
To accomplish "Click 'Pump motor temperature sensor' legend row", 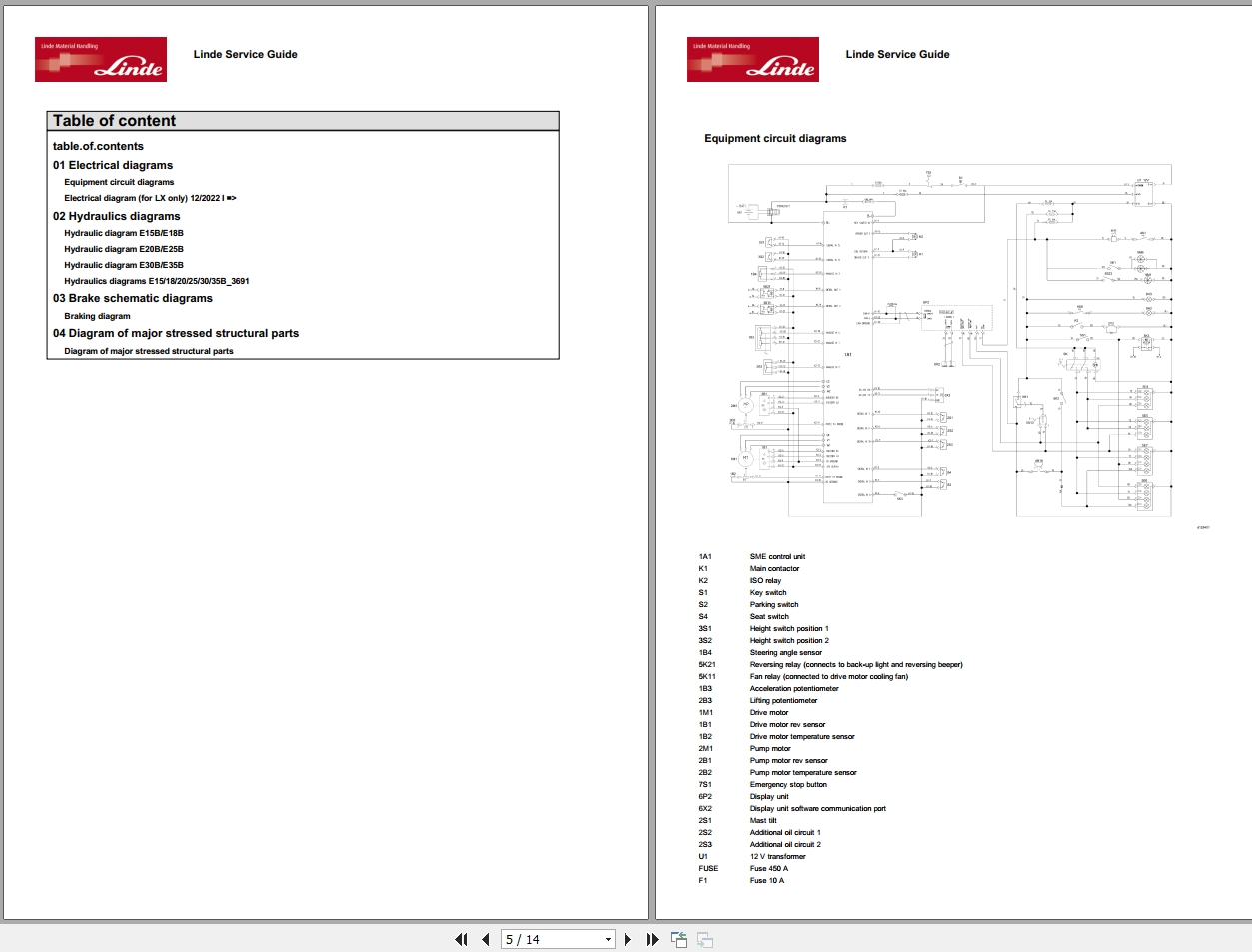I will (x=778, y=773).
